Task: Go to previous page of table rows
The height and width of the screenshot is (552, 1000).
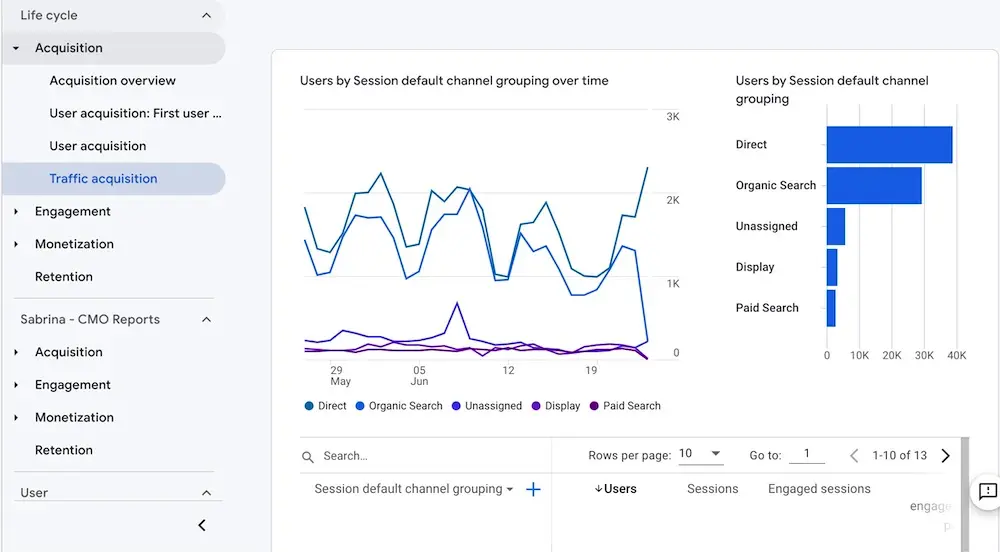Action: [854, 455]
